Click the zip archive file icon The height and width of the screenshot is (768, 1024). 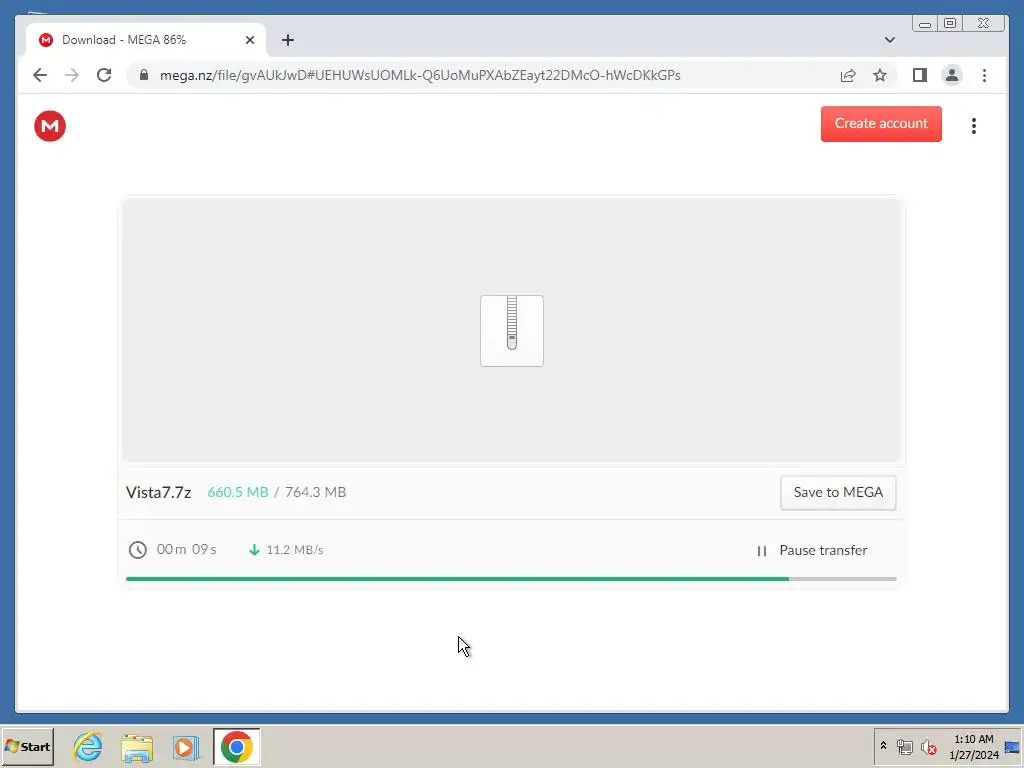[x=512, y=330]
